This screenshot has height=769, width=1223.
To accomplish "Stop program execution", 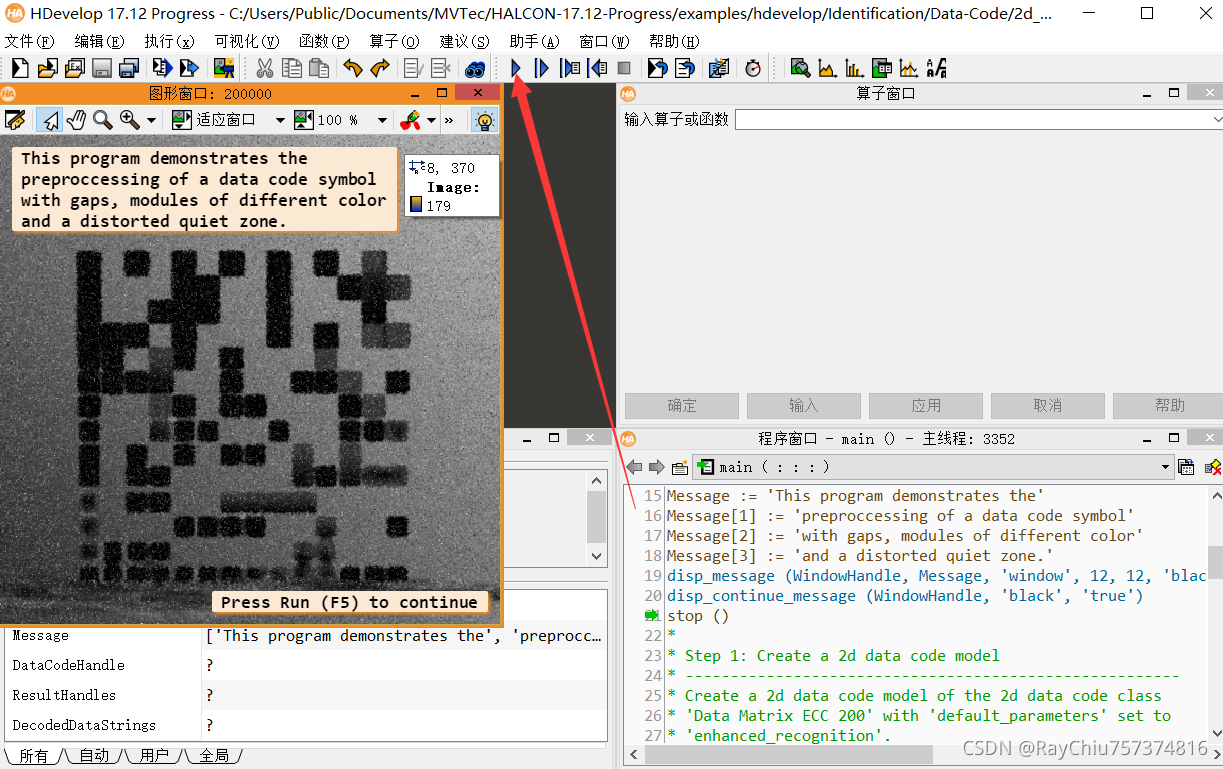I will tap(624, 68).
